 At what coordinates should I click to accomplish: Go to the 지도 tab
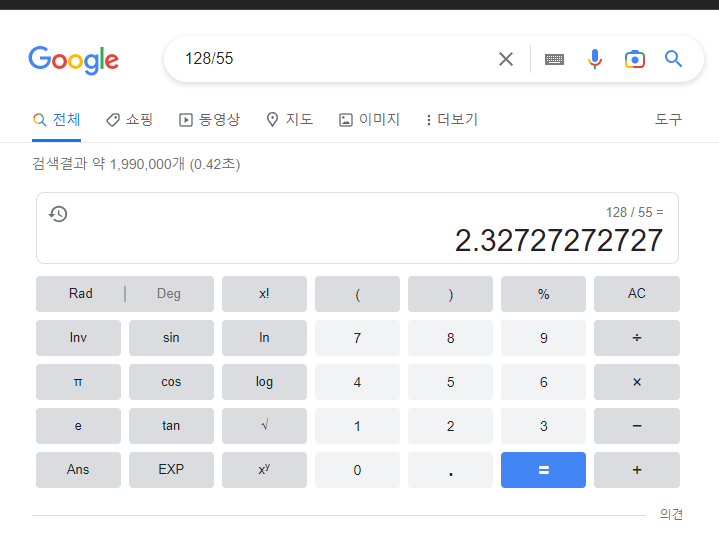[x=290, y=120]
